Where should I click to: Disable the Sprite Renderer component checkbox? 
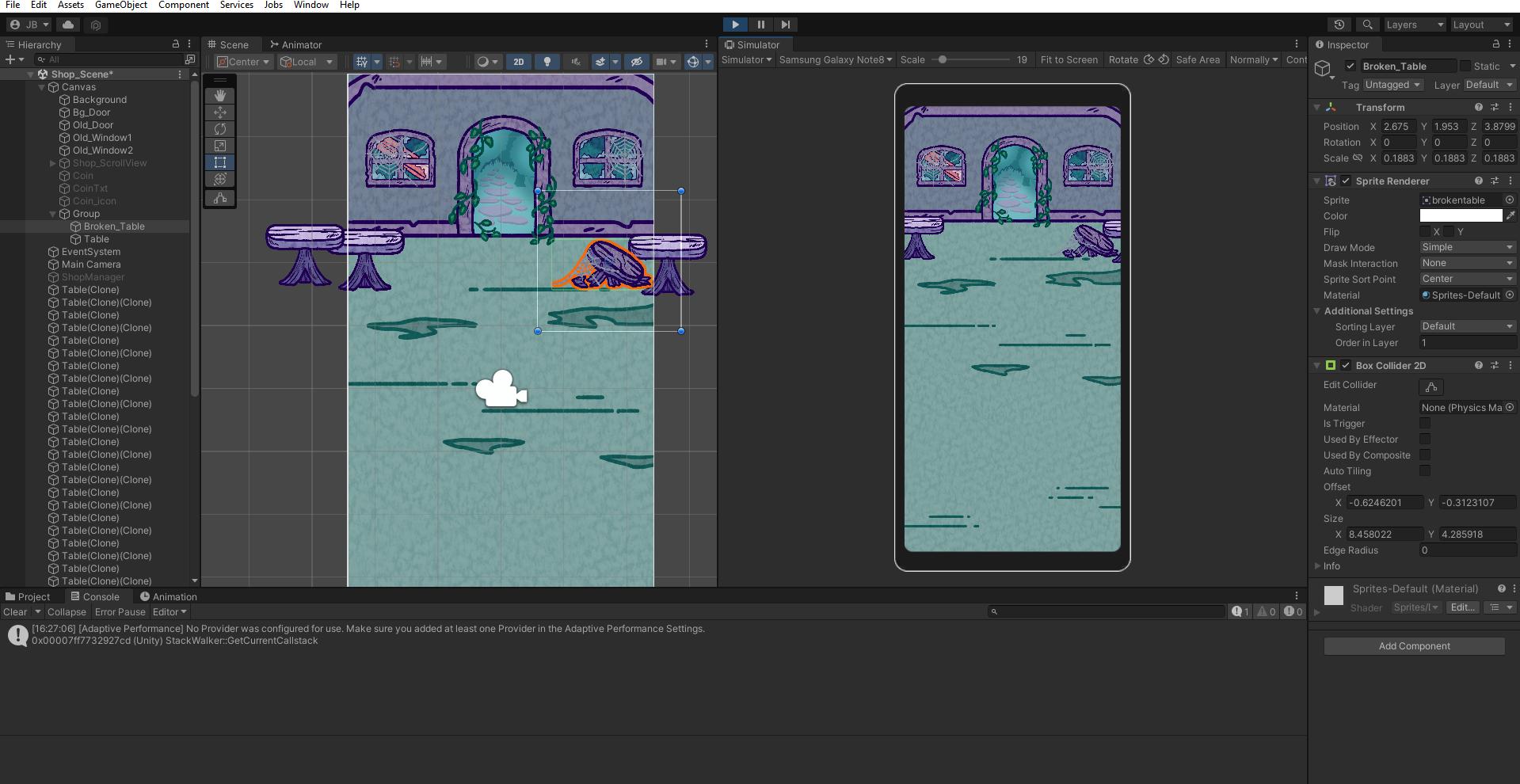coord(1345,181)
